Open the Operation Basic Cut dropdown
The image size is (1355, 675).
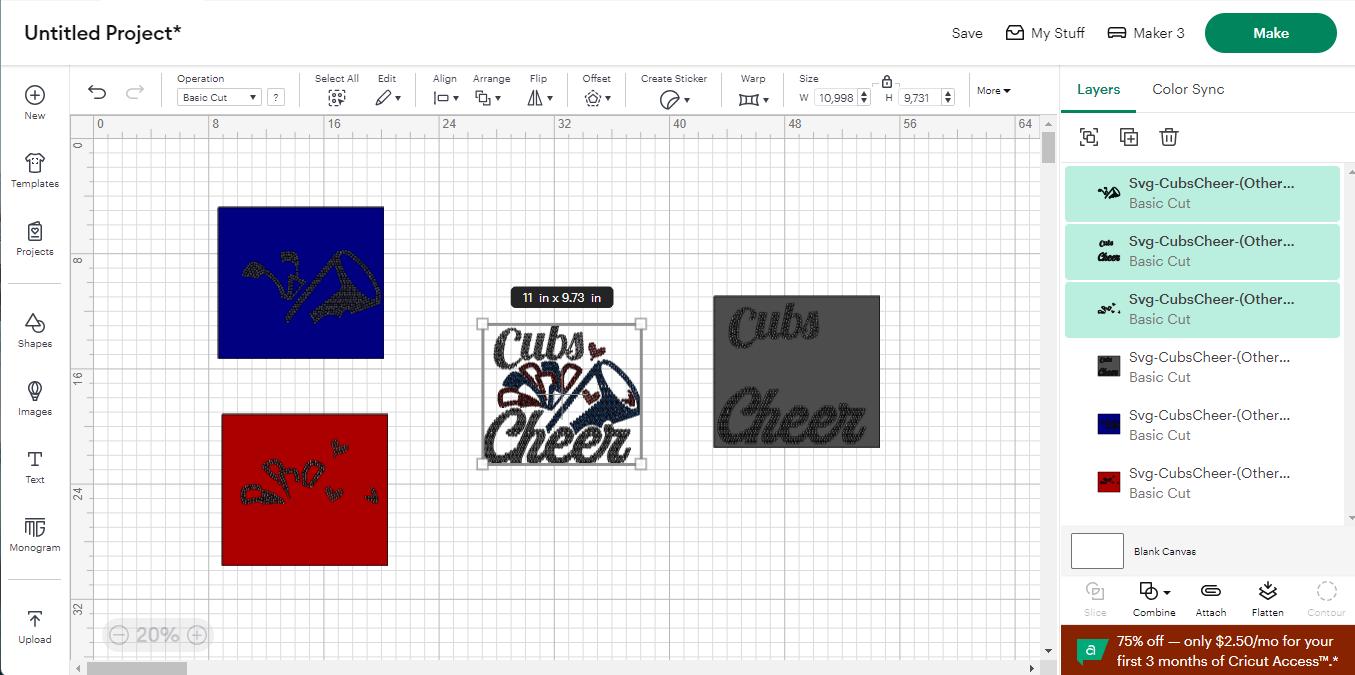tap(219, 98)
